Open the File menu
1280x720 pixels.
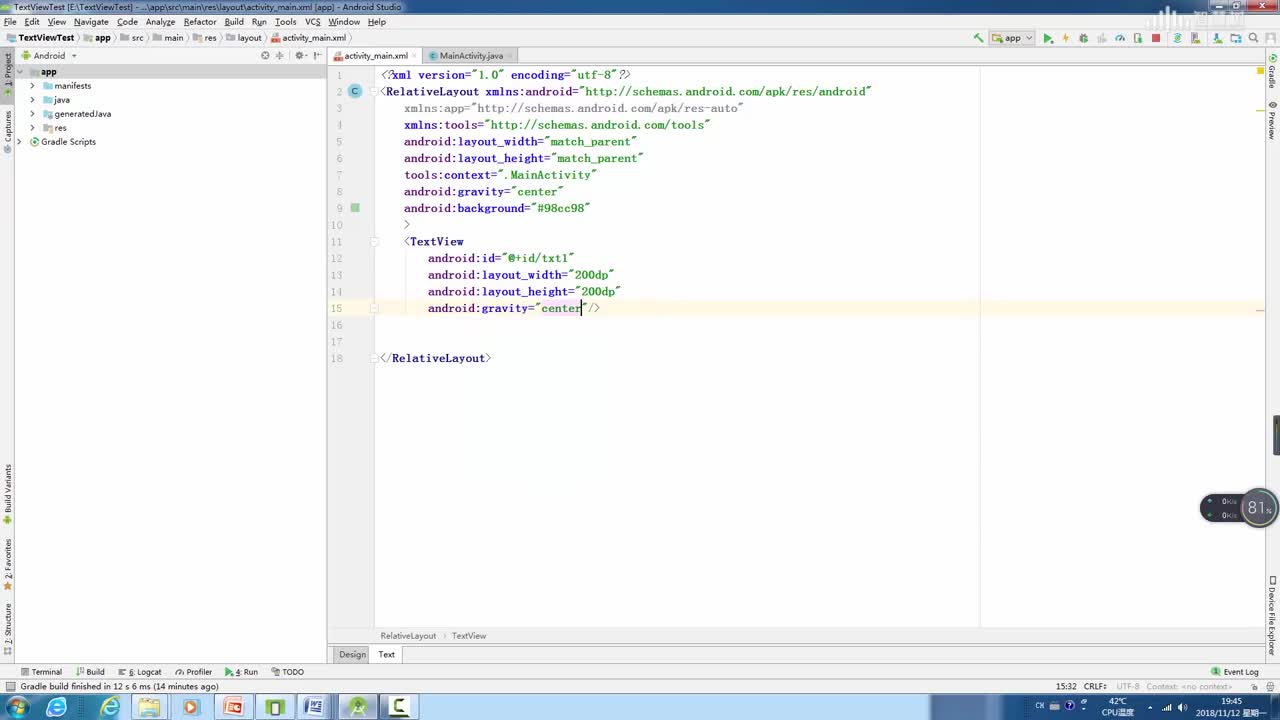coord(10,21)
